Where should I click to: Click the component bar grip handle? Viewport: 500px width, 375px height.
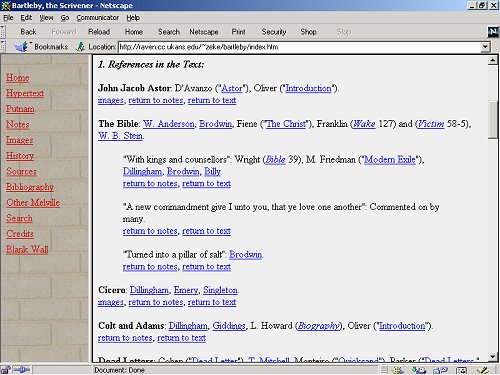[x=384, y=370]
